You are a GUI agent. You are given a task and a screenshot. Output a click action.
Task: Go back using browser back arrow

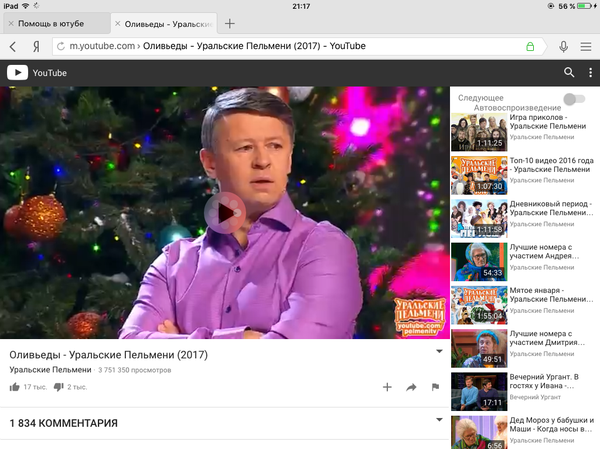13,46
